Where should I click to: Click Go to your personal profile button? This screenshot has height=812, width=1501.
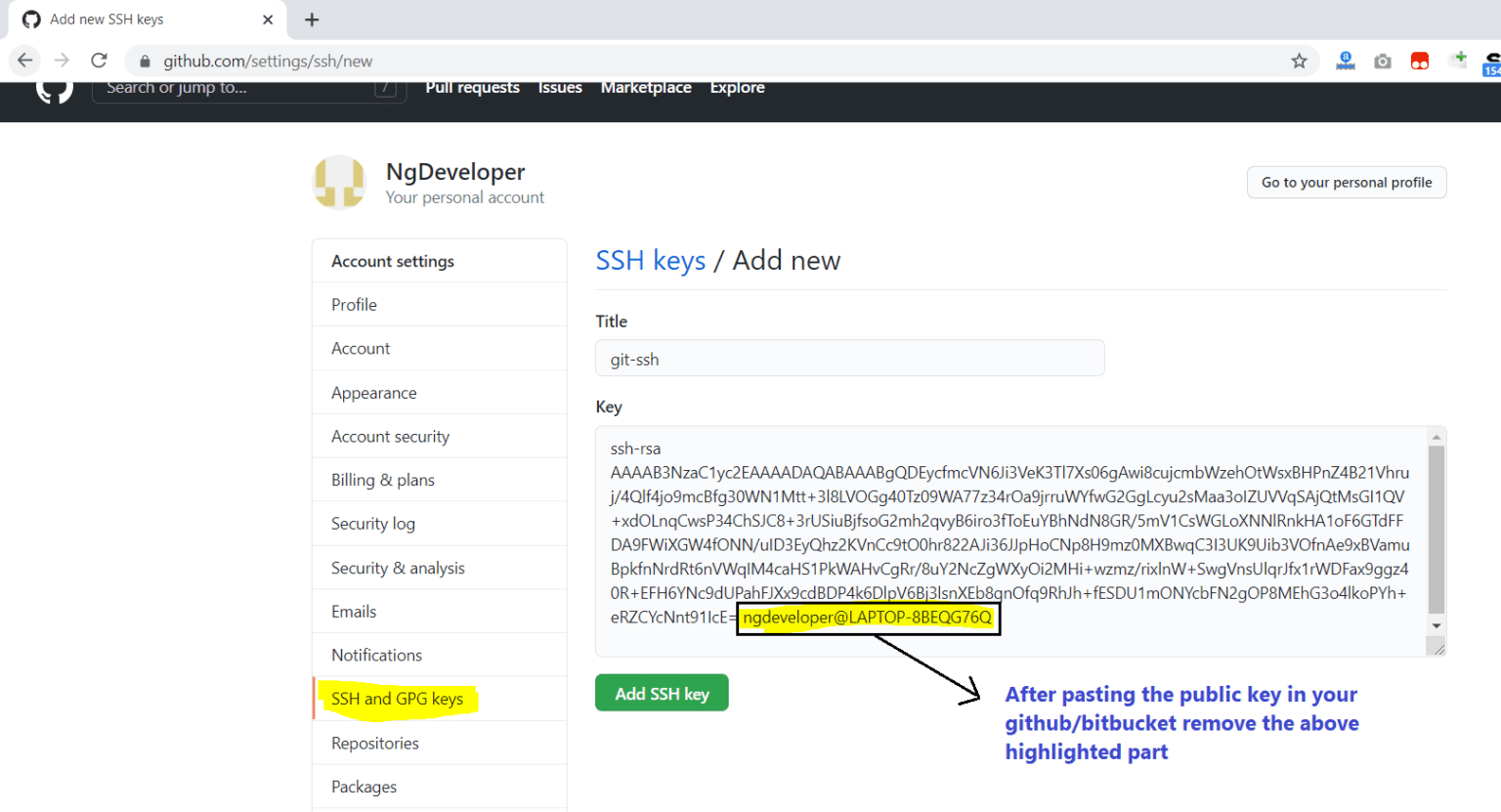tap(1347, 183)
